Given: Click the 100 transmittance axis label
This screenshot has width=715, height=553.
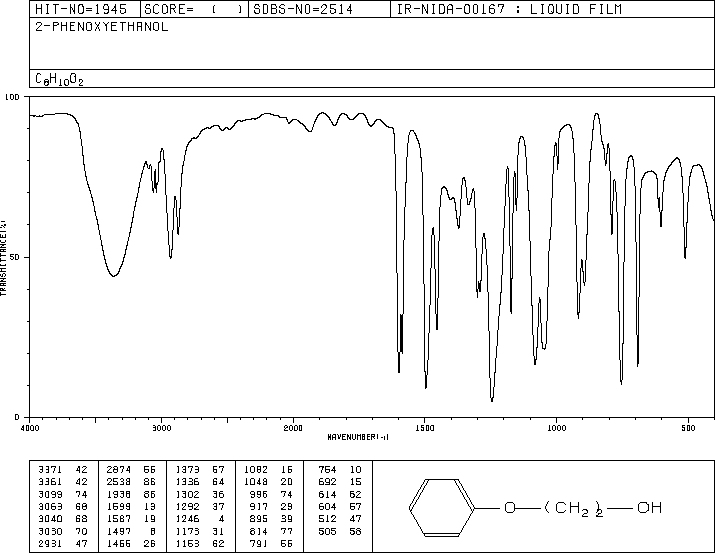Looking at the screenshot, I should [12, 97].
